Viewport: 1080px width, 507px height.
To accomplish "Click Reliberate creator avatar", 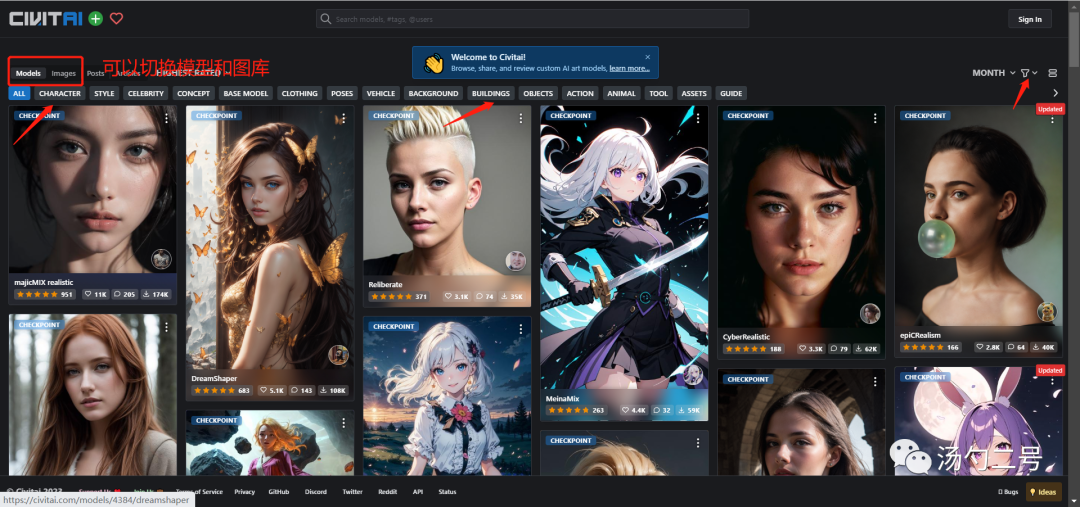I will click(x=515, y=261).
